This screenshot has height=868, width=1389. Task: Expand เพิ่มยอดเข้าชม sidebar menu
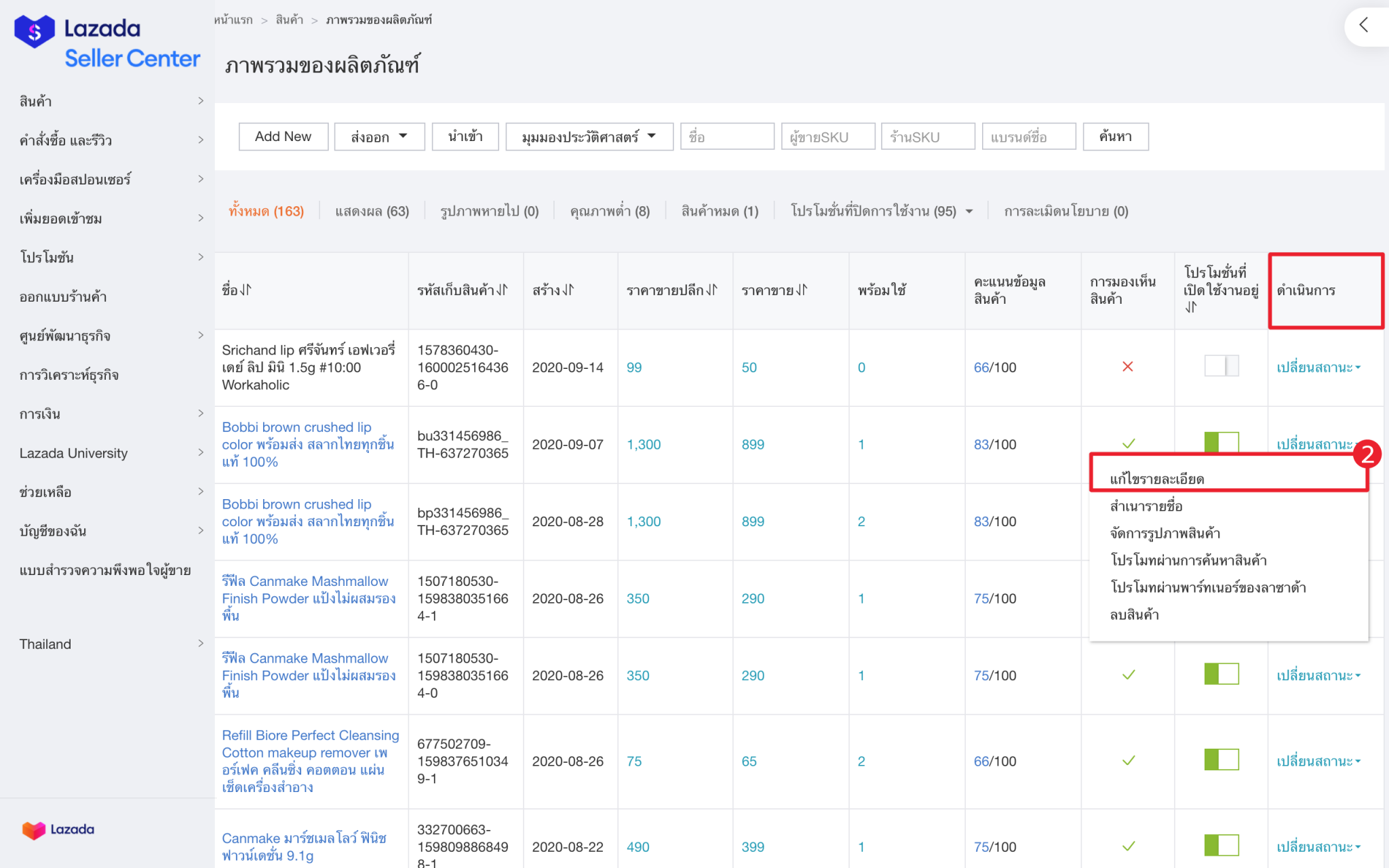(x=111, y=218)
